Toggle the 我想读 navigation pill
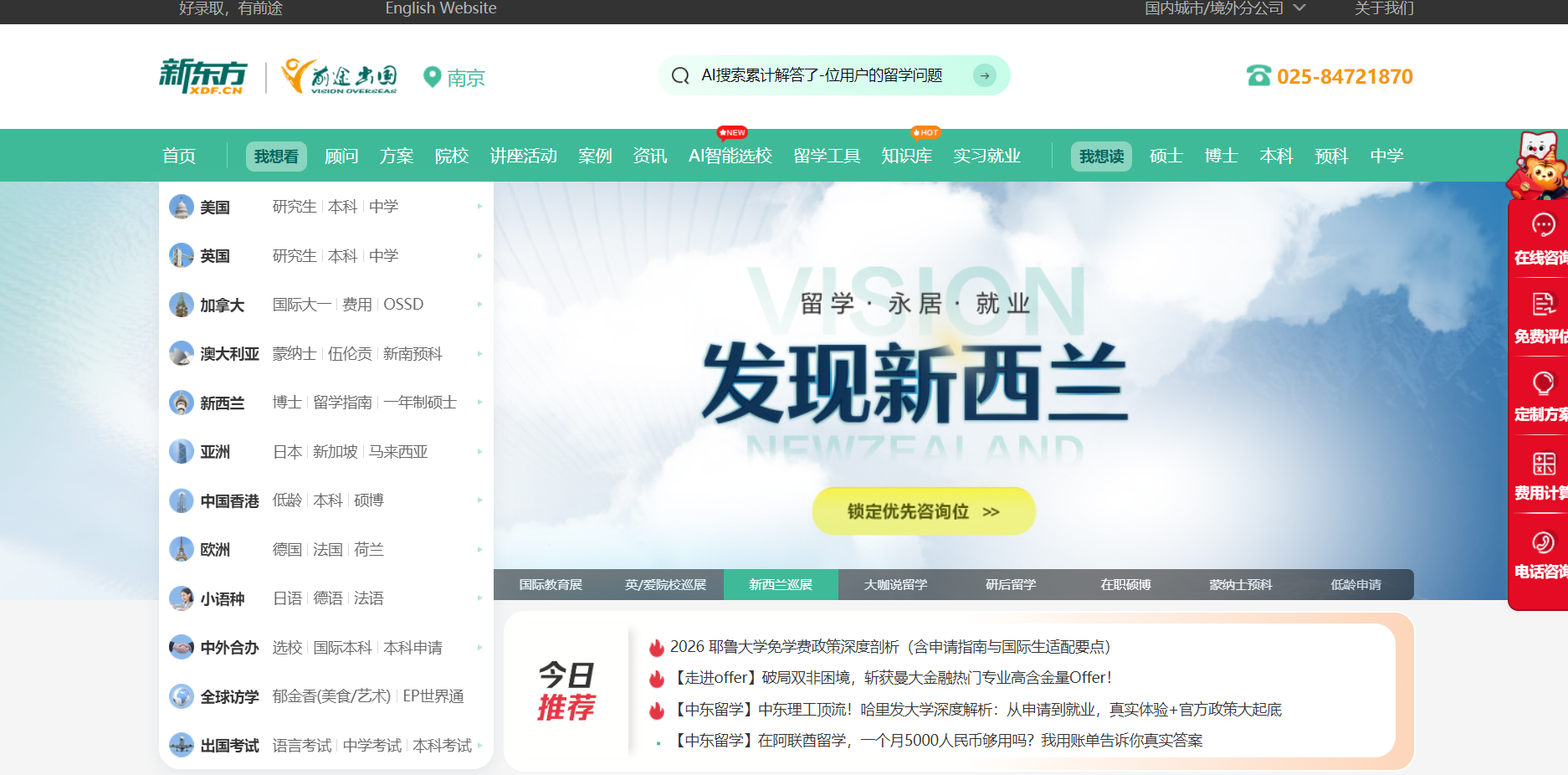 (1101, 157)
